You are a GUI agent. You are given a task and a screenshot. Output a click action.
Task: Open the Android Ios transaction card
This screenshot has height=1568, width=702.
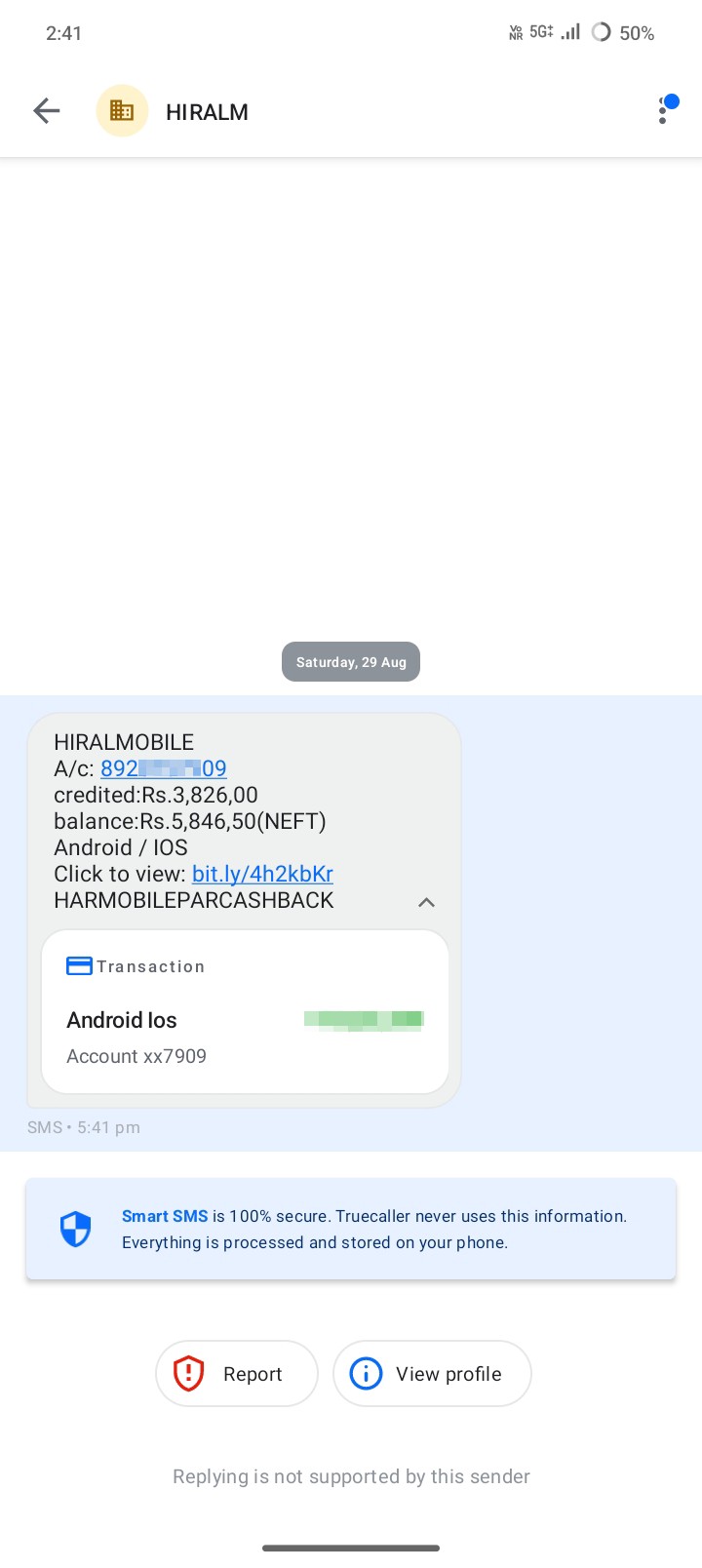[x=245, y=1012]
